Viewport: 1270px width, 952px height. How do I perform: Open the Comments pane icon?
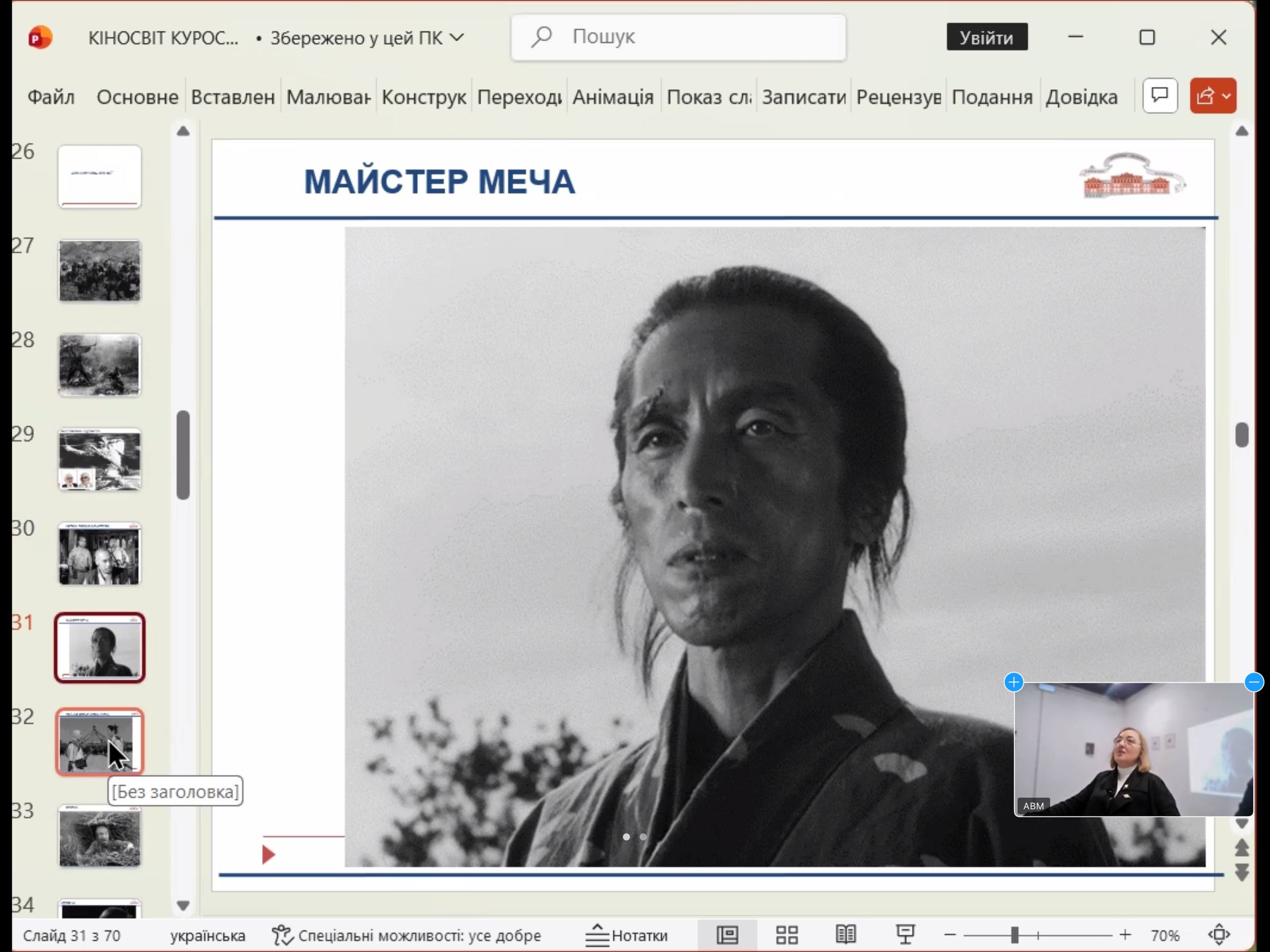point(1160,96)
